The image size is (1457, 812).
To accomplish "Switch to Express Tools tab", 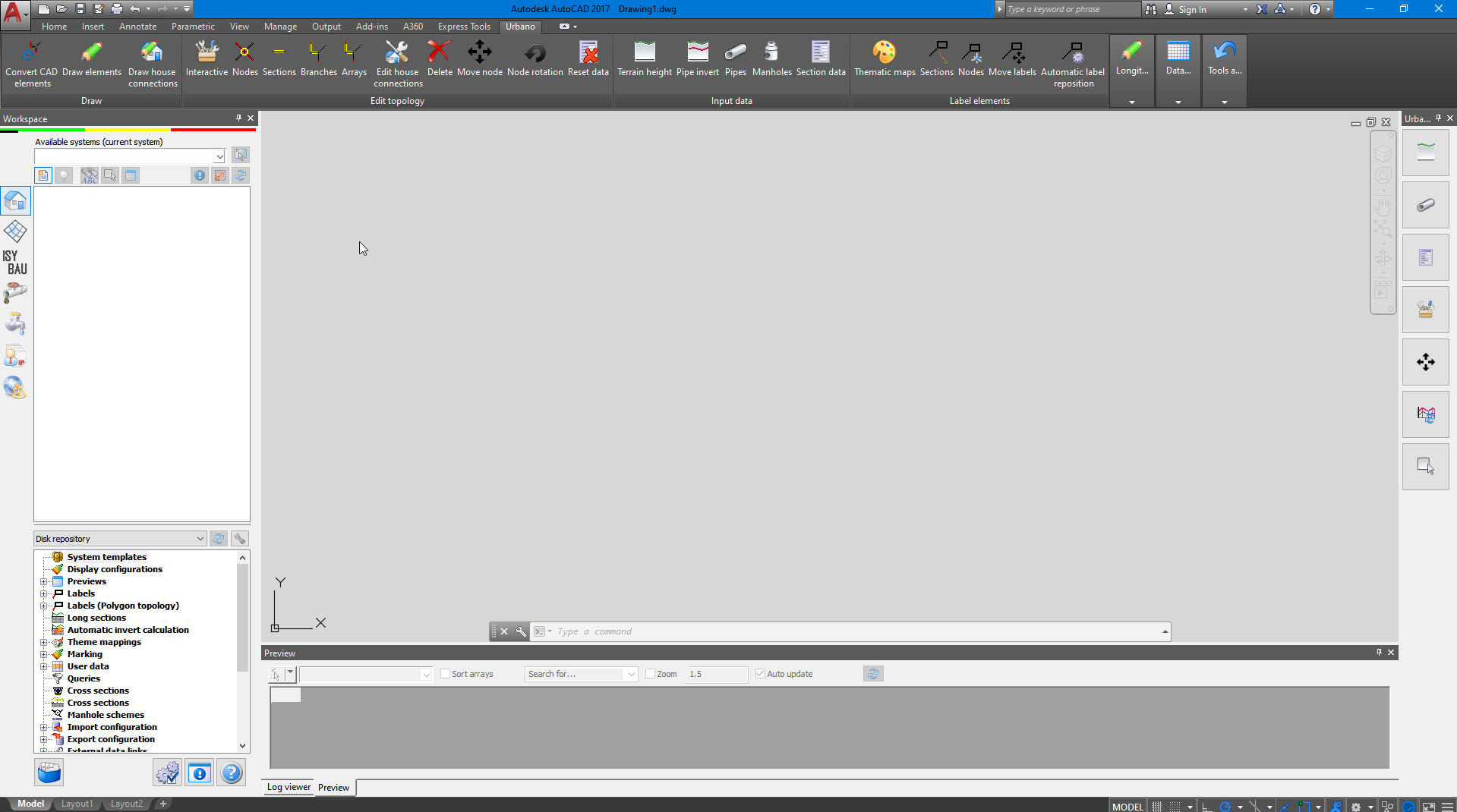I will tap(464, 27).
